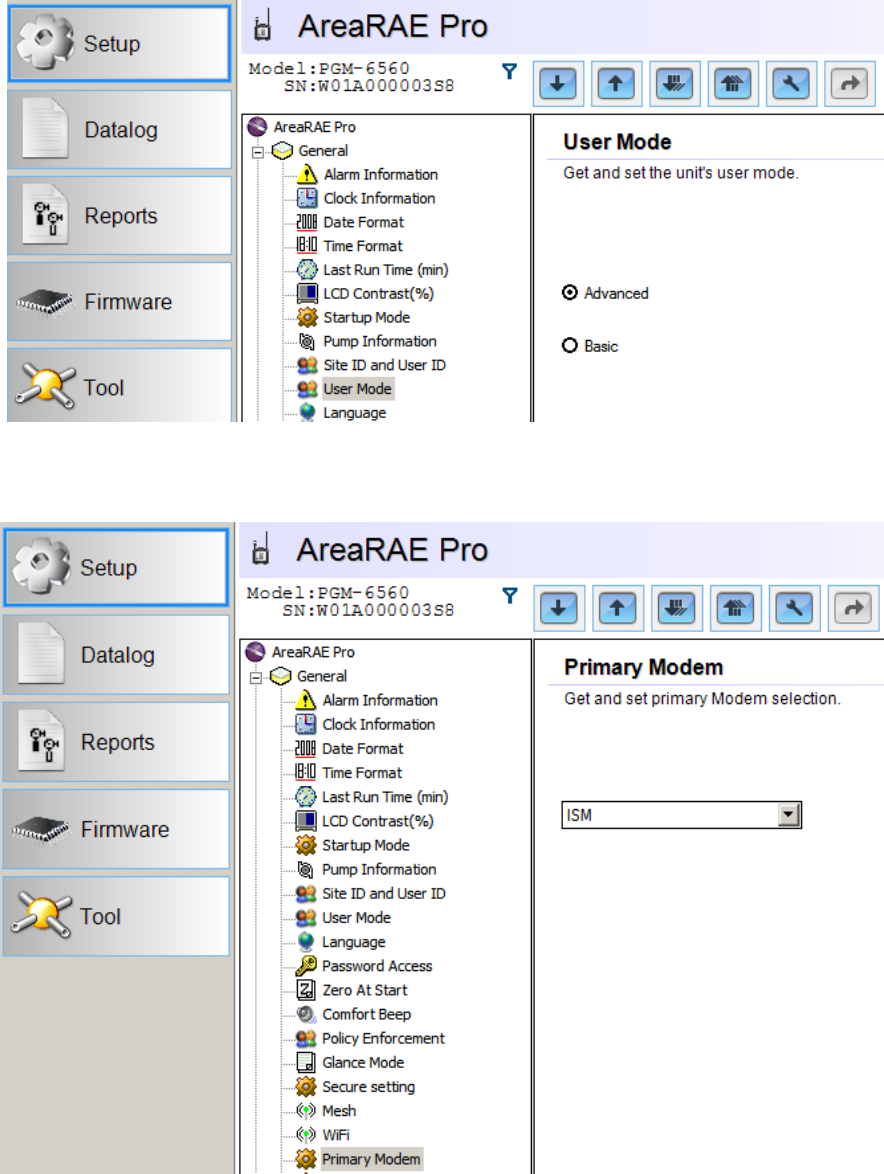Click the upload arrow icon in bottom window
The height and width of the screenshot is (1174, 884).
coord(617,608)
